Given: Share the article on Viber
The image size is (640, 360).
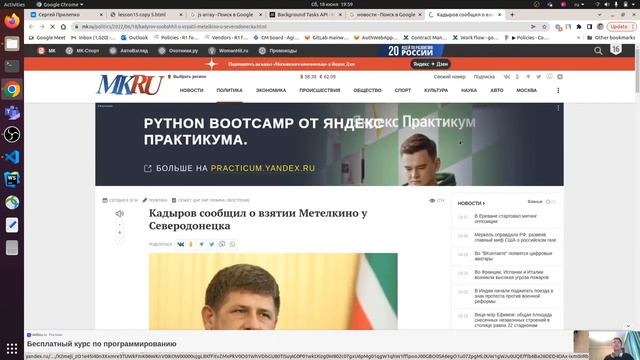Looking at the screenshot, I should pos(222,244).
